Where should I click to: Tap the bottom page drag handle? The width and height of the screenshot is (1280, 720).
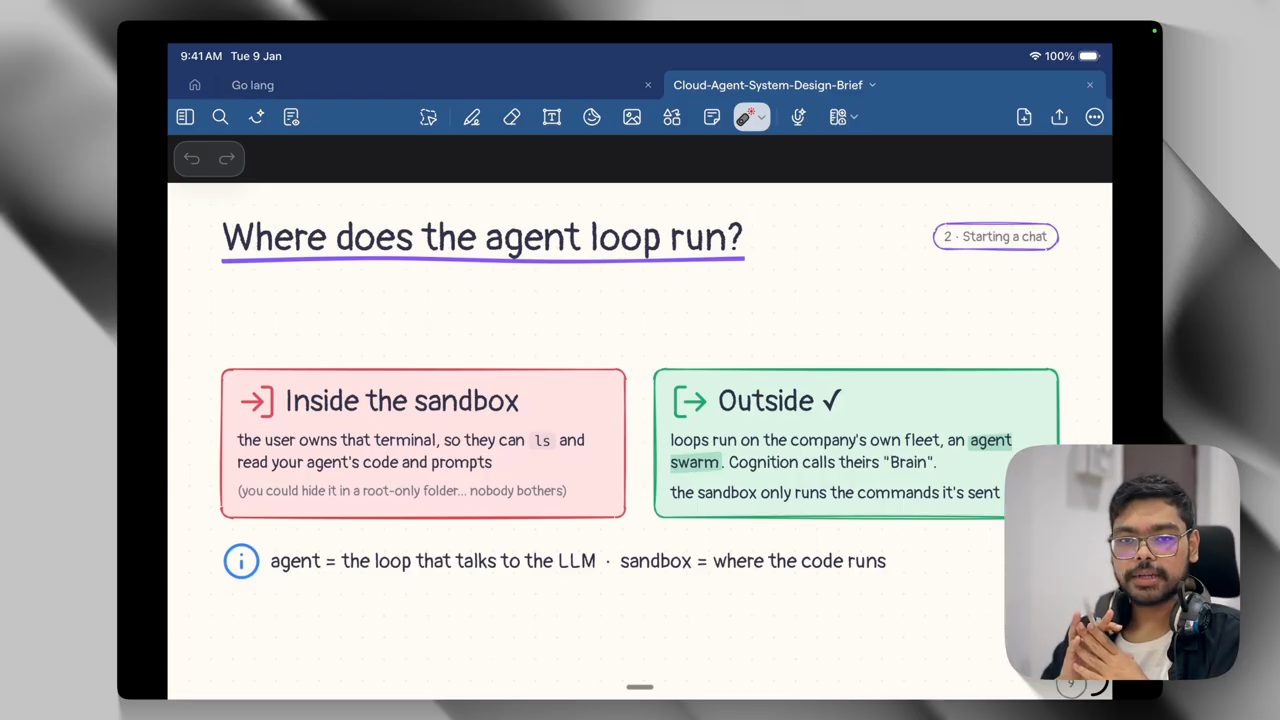click(640, 687)
